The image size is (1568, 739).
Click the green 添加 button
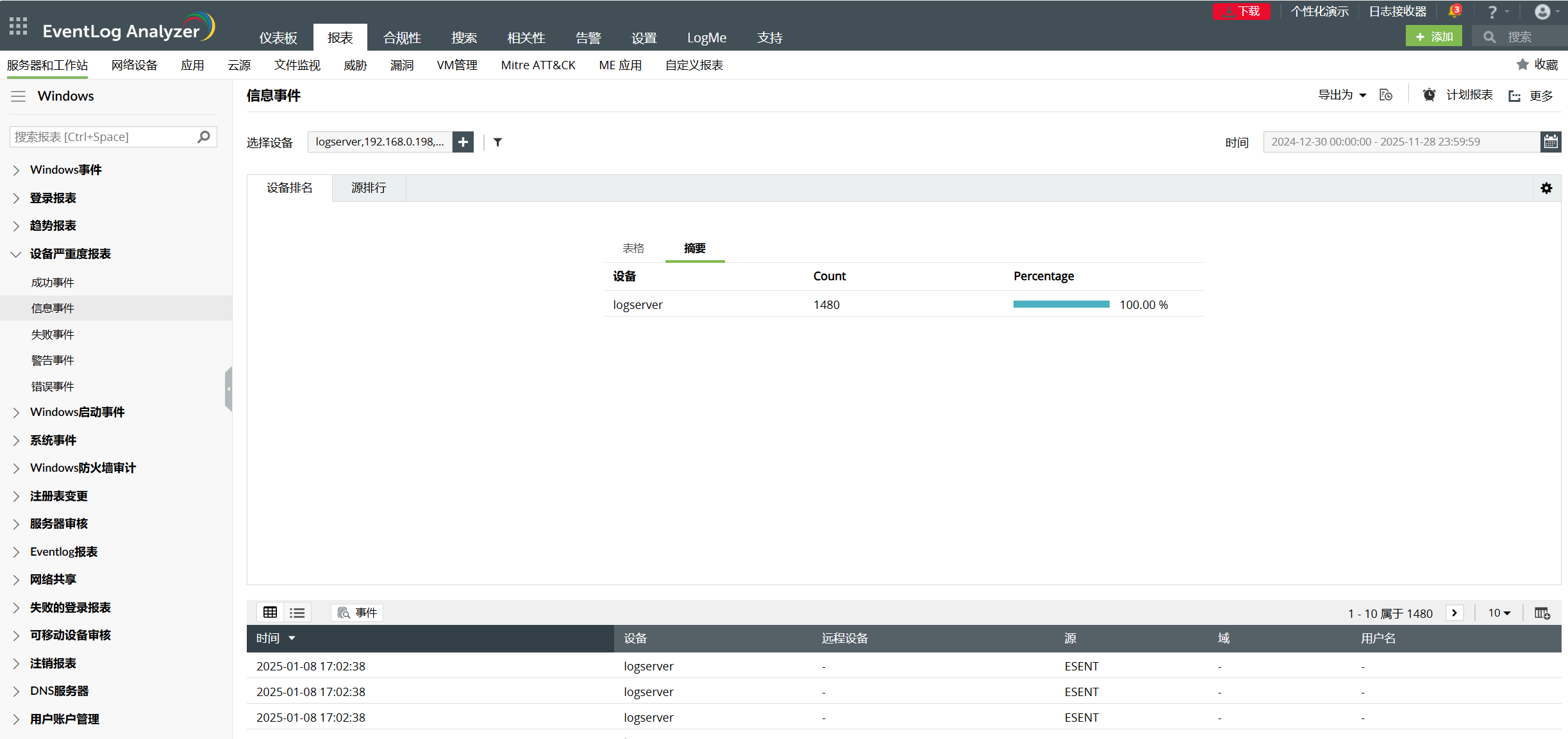[x=1433, y=37]
